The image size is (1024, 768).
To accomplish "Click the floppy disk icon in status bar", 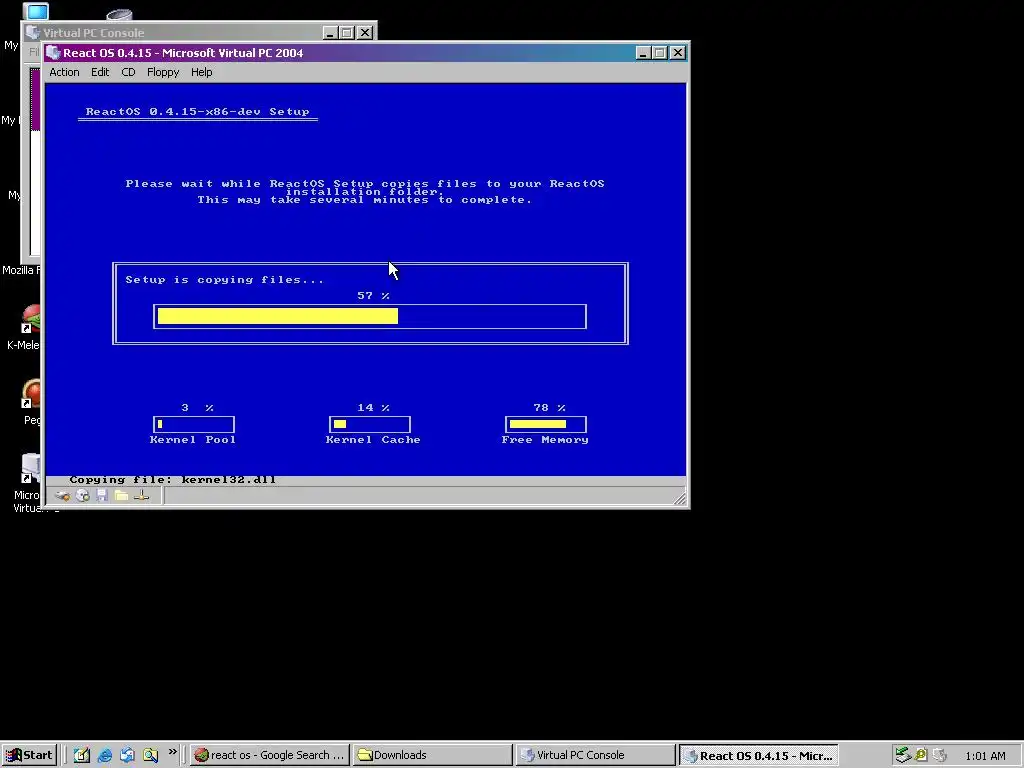I will pyautogui.click(x=102, y=496).
